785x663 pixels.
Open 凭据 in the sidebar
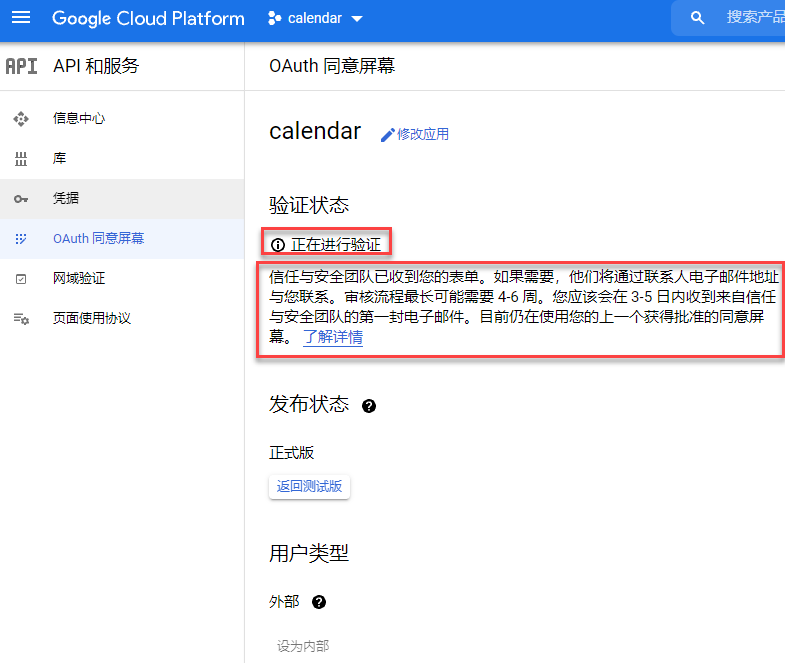122,199
